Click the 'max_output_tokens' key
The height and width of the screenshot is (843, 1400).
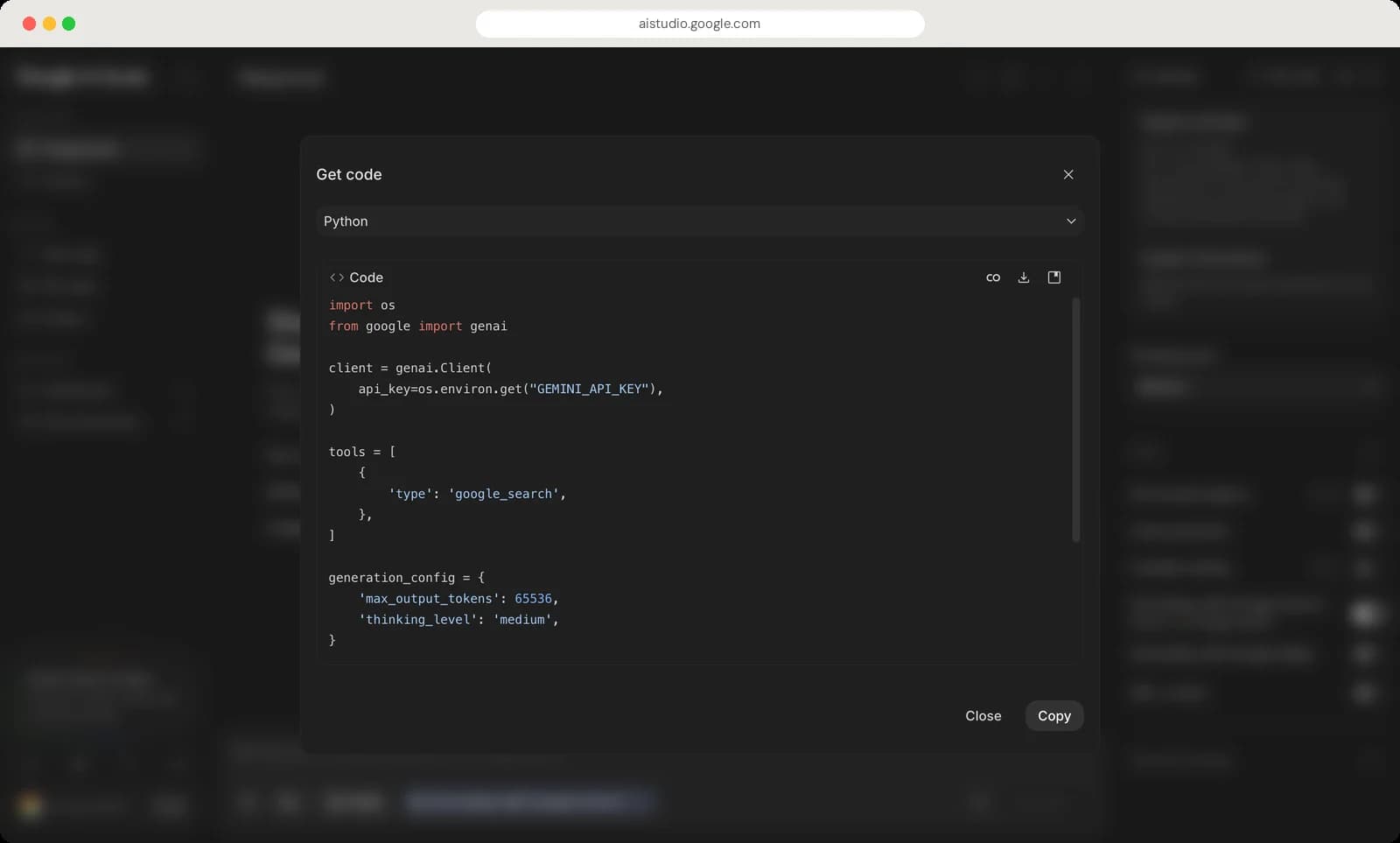(x=429, y=599)
